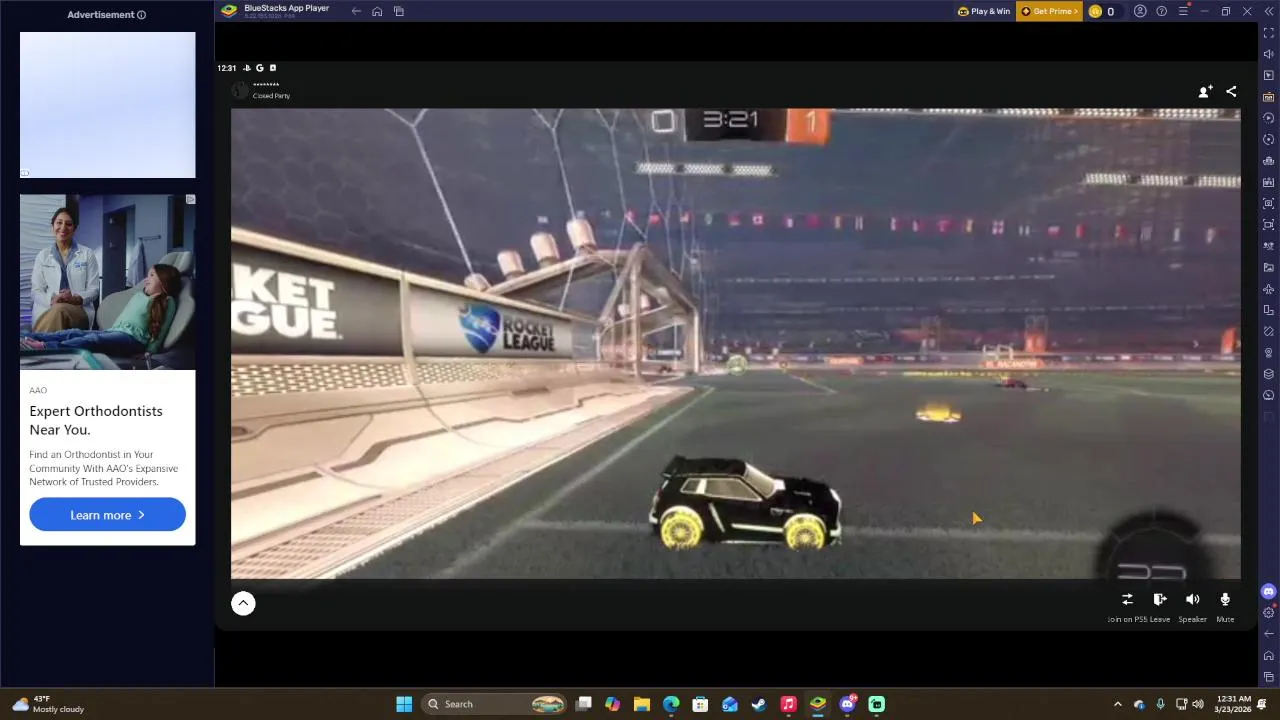Go back using BlueStacks title bar arrow
This screenshot has height=720, width=1280.
click(356, 11)
